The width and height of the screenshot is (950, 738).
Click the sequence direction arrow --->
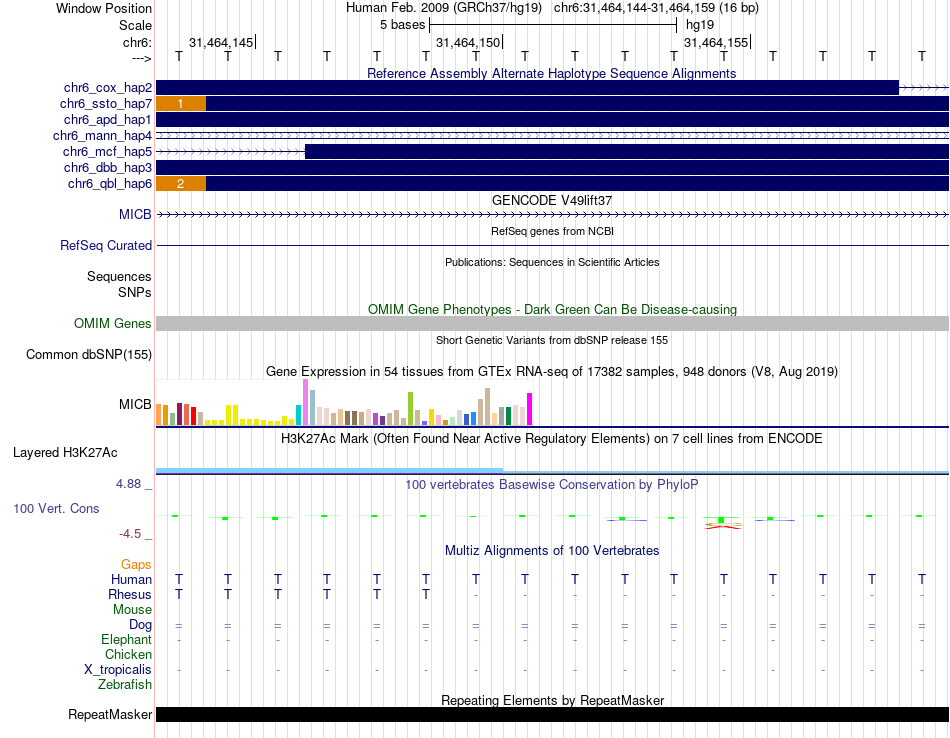click(x=142, y=58)
